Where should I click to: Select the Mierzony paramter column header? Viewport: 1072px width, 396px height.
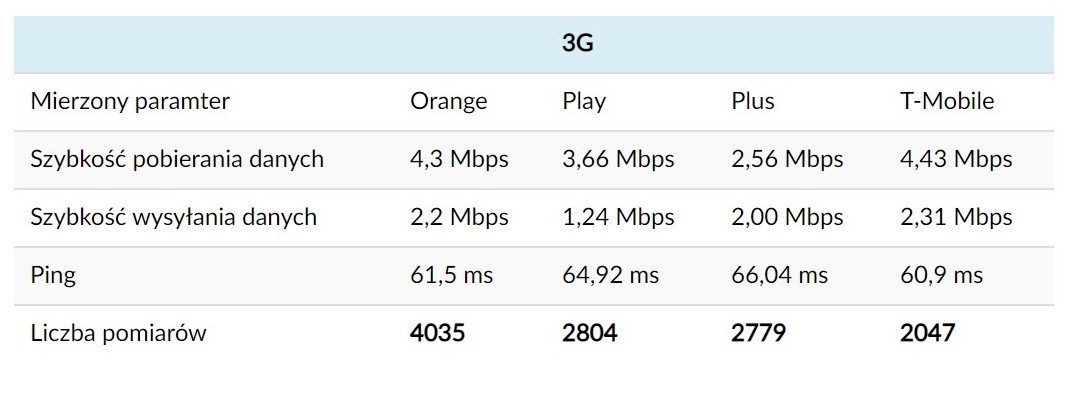[x=130, y=101]
